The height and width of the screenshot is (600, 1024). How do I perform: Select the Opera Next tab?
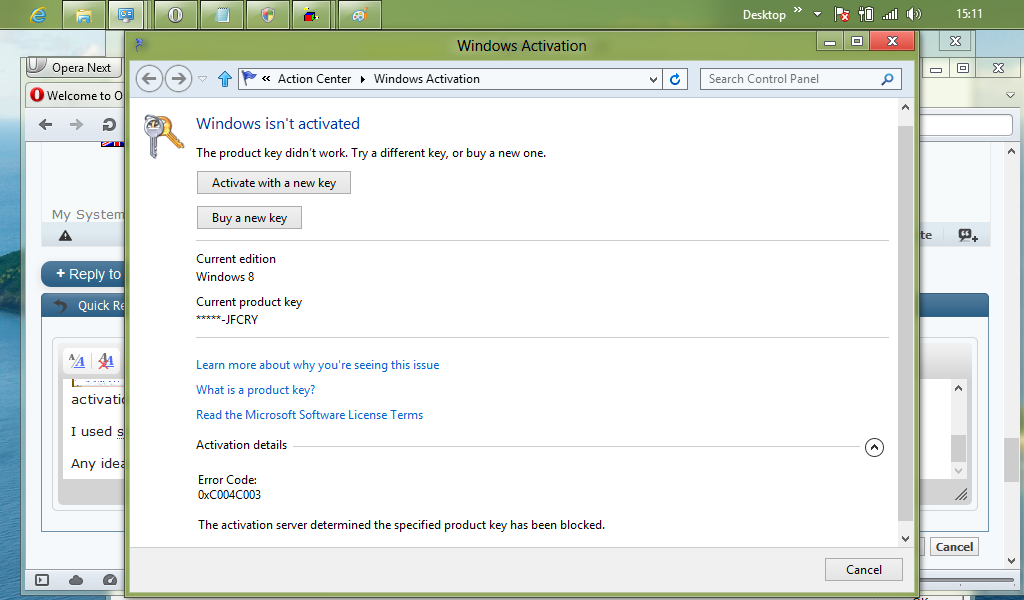[x=74, y=67]
